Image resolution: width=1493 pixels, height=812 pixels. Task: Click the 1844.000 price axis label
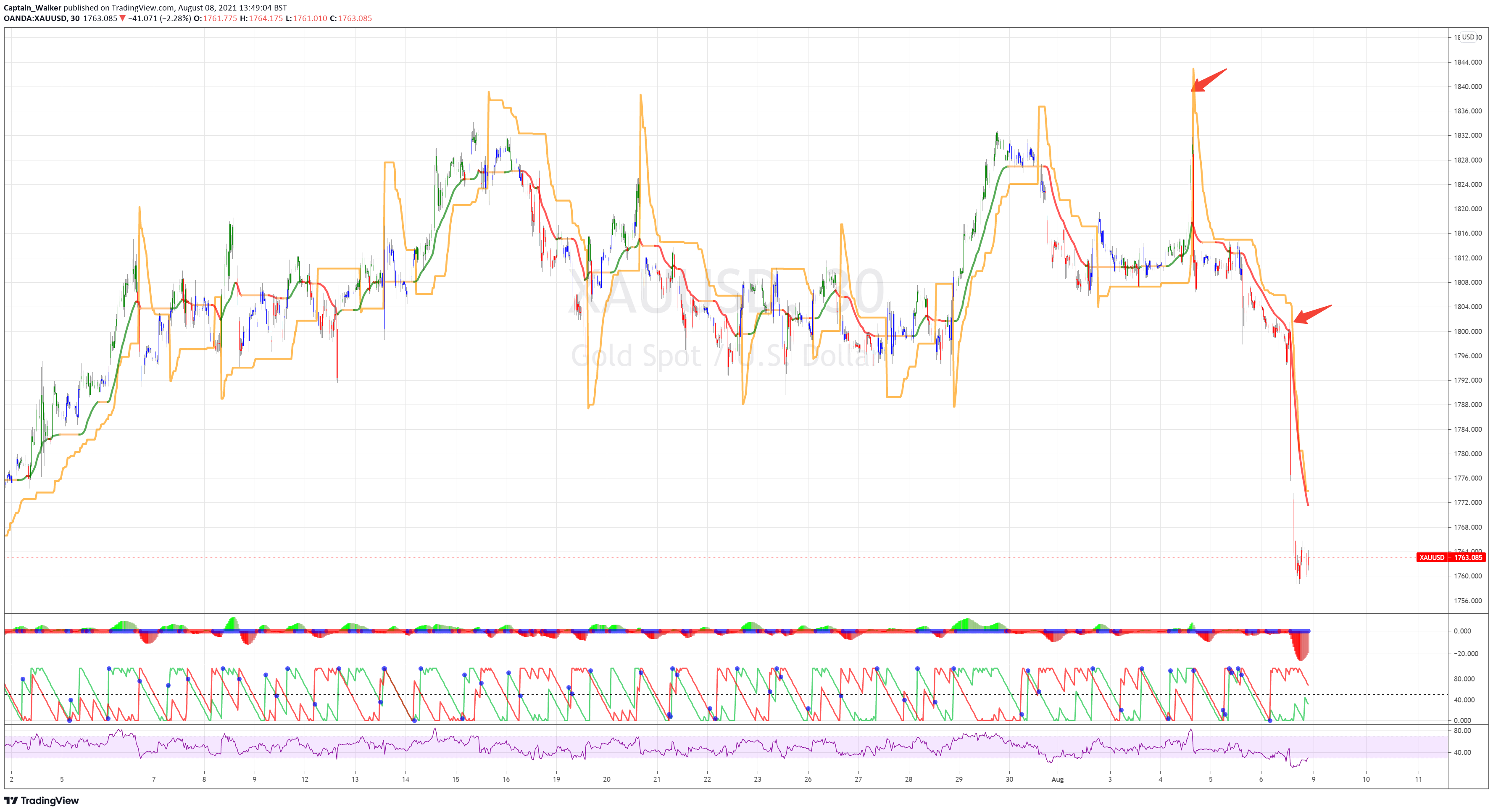pos(1467,62)
